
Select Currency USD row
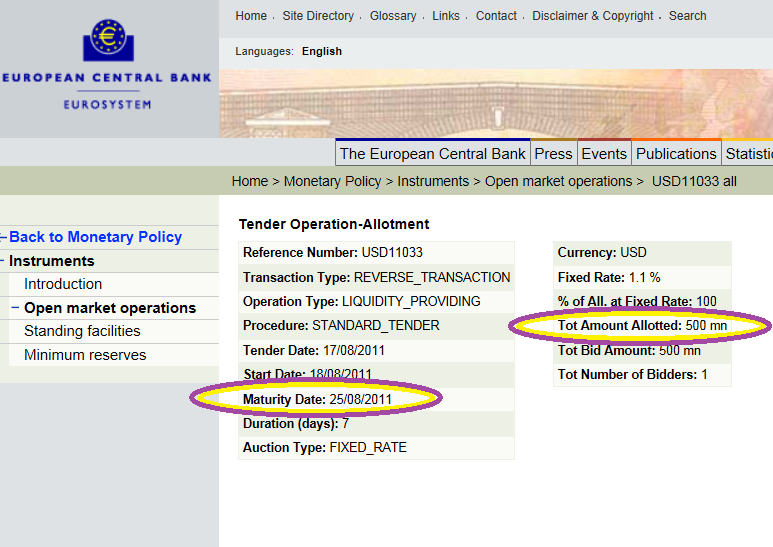point(642,253)
